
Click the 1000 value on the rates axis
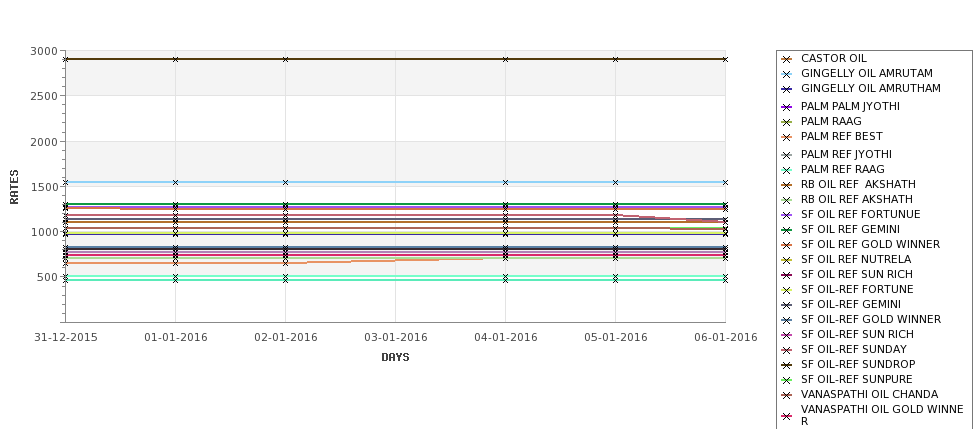[44, 232]
